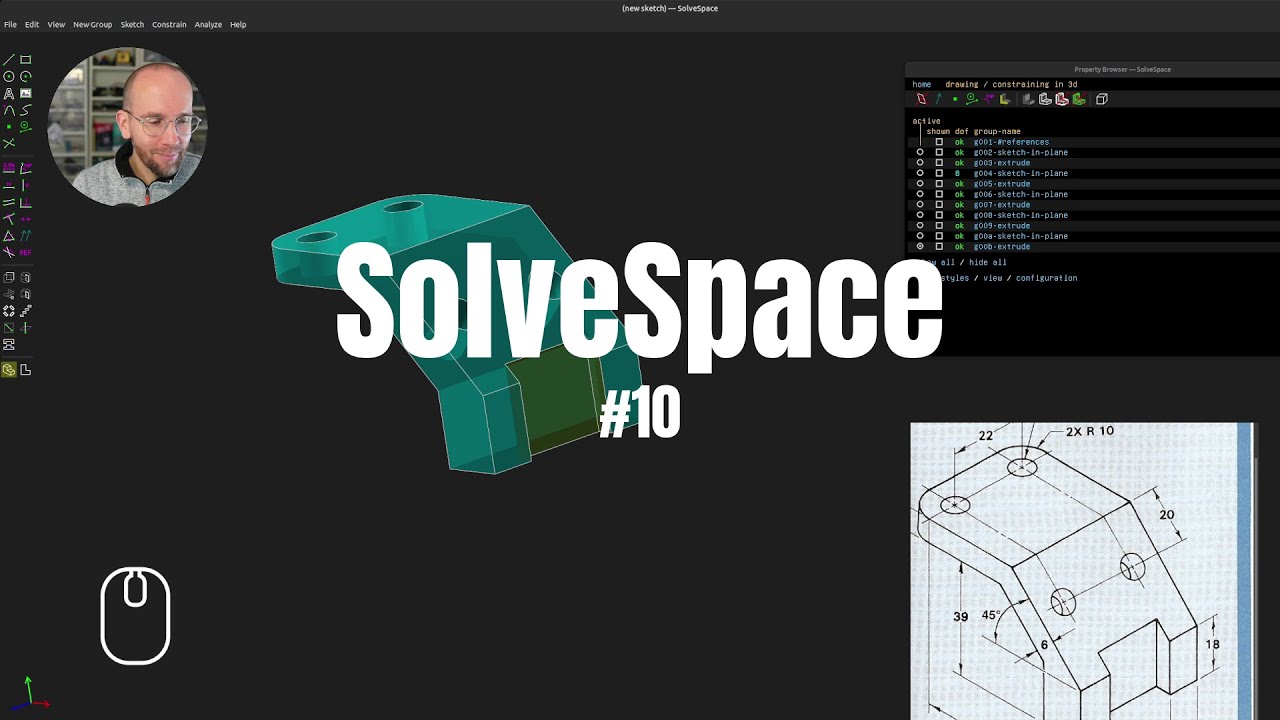Create a new Helix group icon

(x=9, y=294)
